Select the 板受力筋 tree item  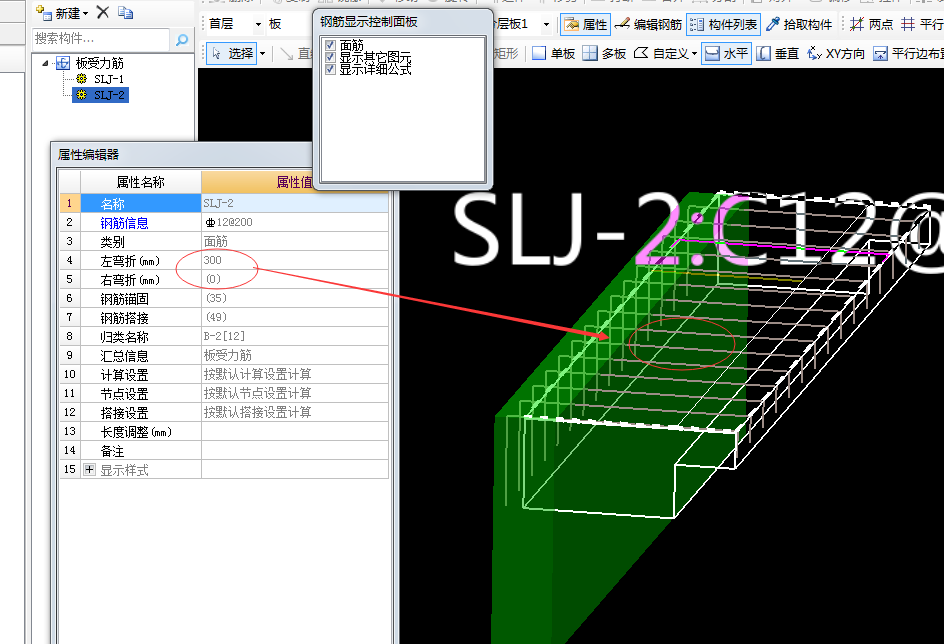coord(99,63)
